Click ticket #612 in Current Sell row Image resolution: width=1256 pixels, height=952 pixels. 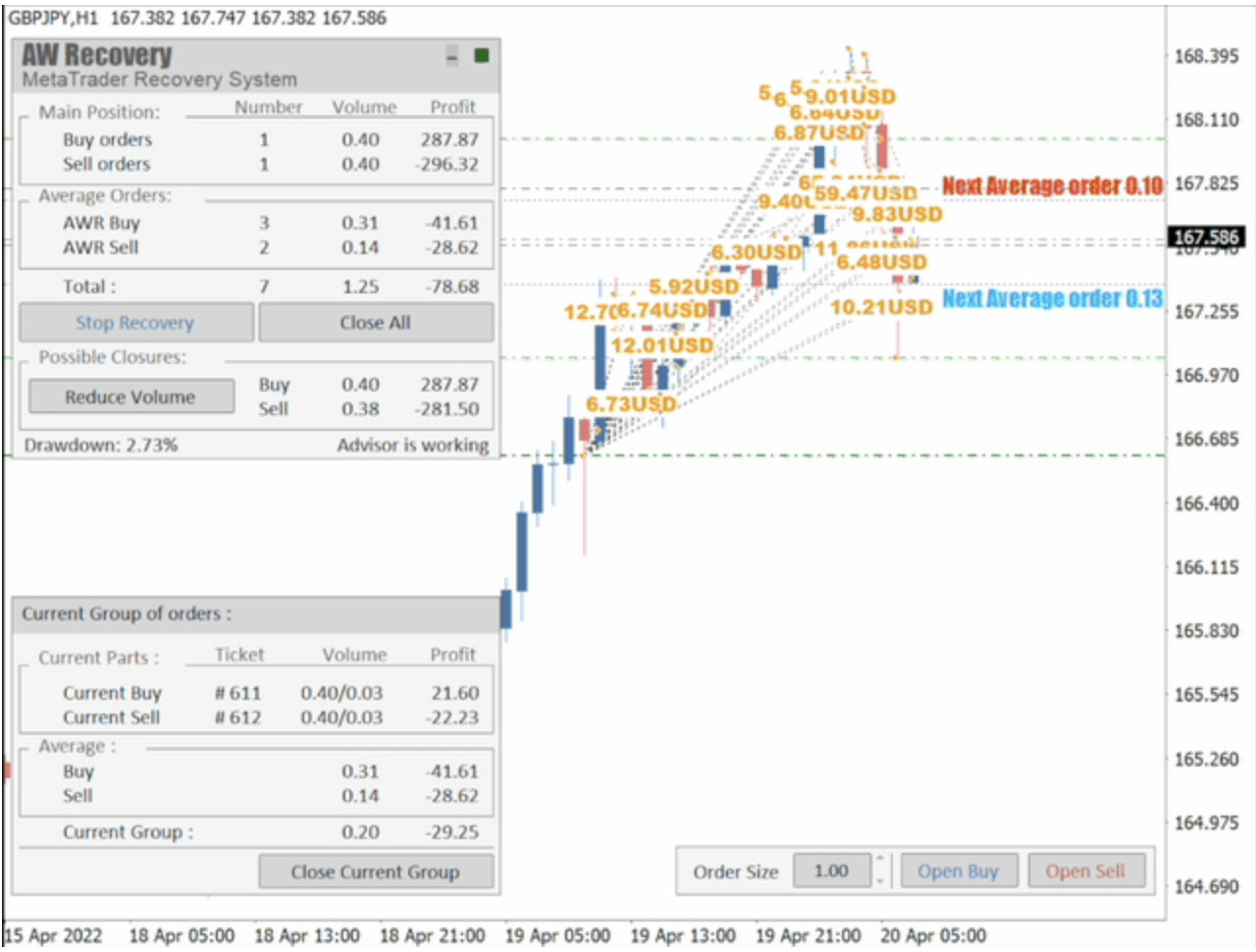click(238, 717)
